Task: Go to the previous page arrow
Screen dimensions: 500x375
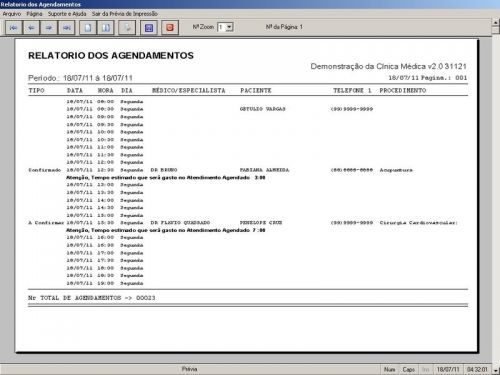Action: tap(31, 28)
